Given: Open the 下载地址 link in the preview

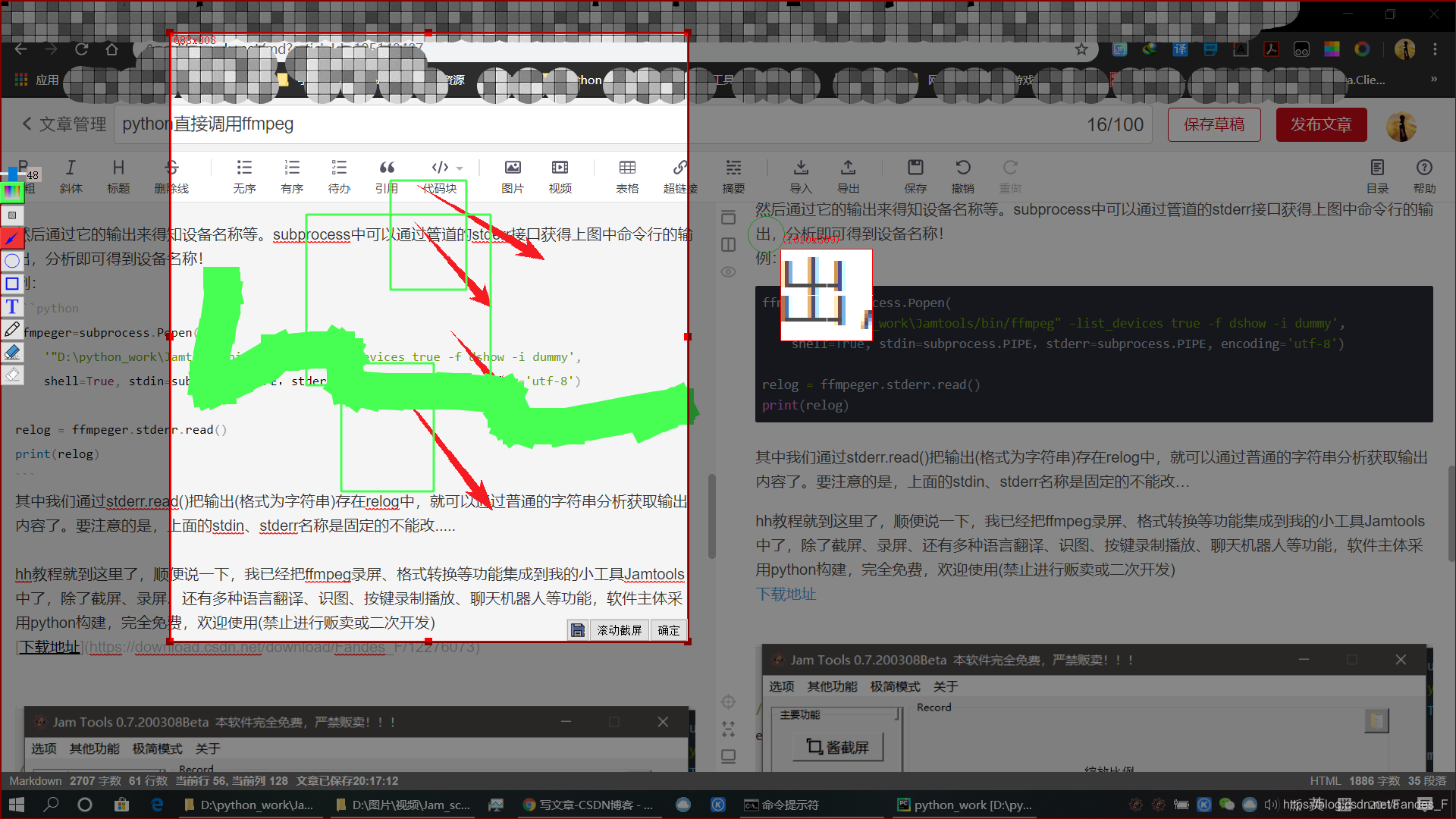Looking at the screenshot, I should click(786, 594).
